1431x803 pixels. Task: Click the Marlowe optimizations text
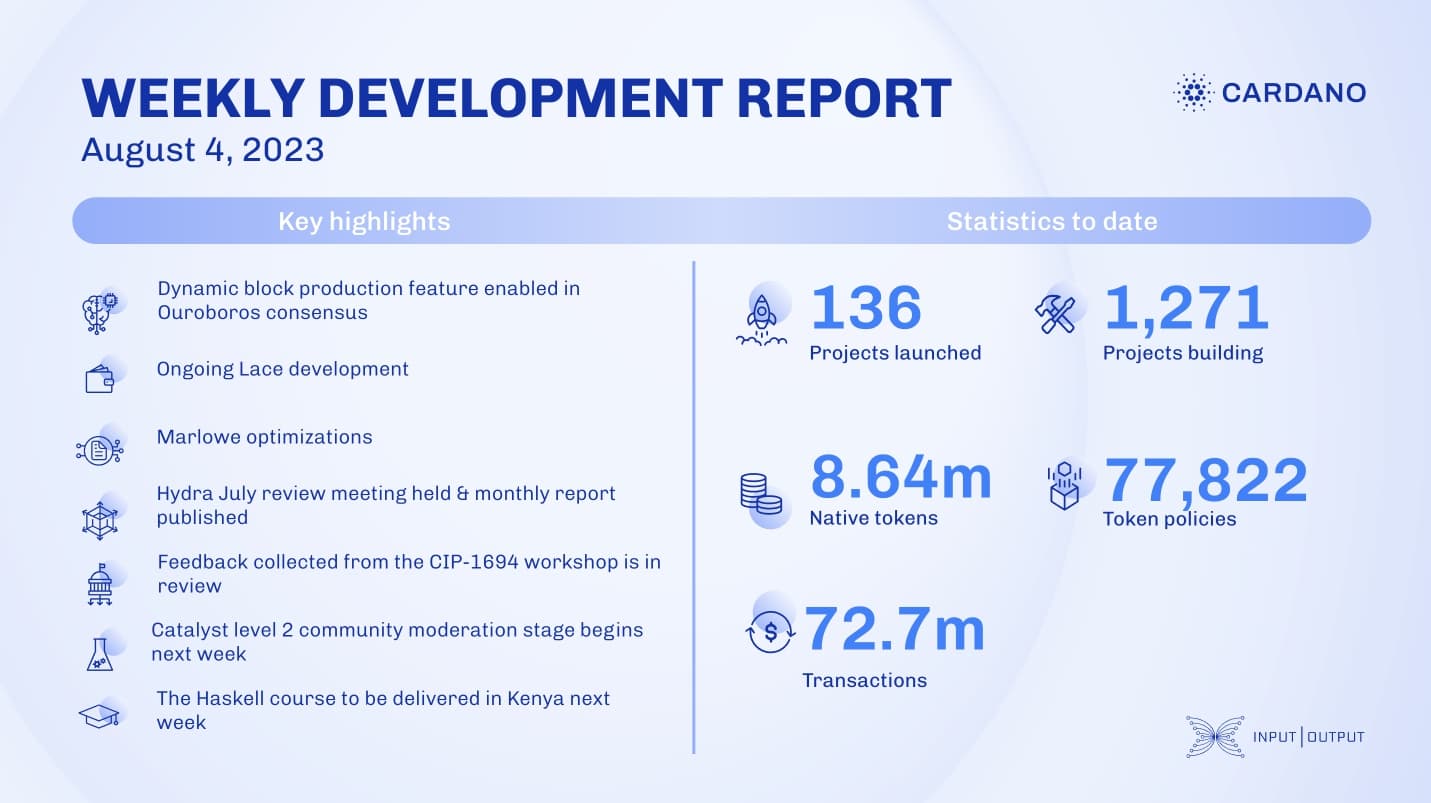265,437
